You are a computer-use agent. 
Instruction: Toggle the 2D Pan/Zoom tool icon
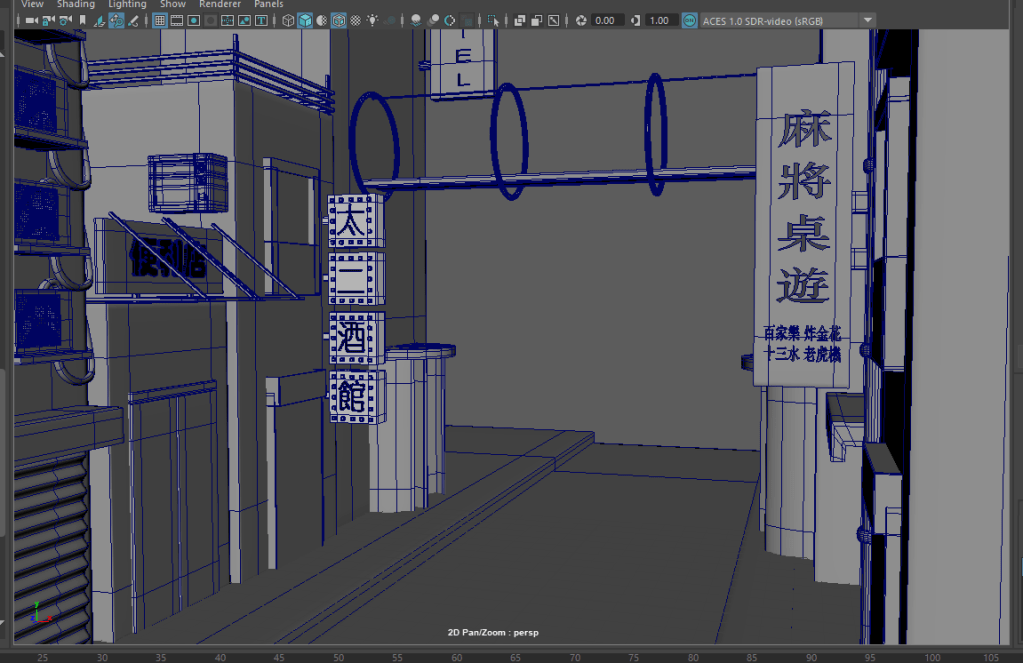(116, 20)
